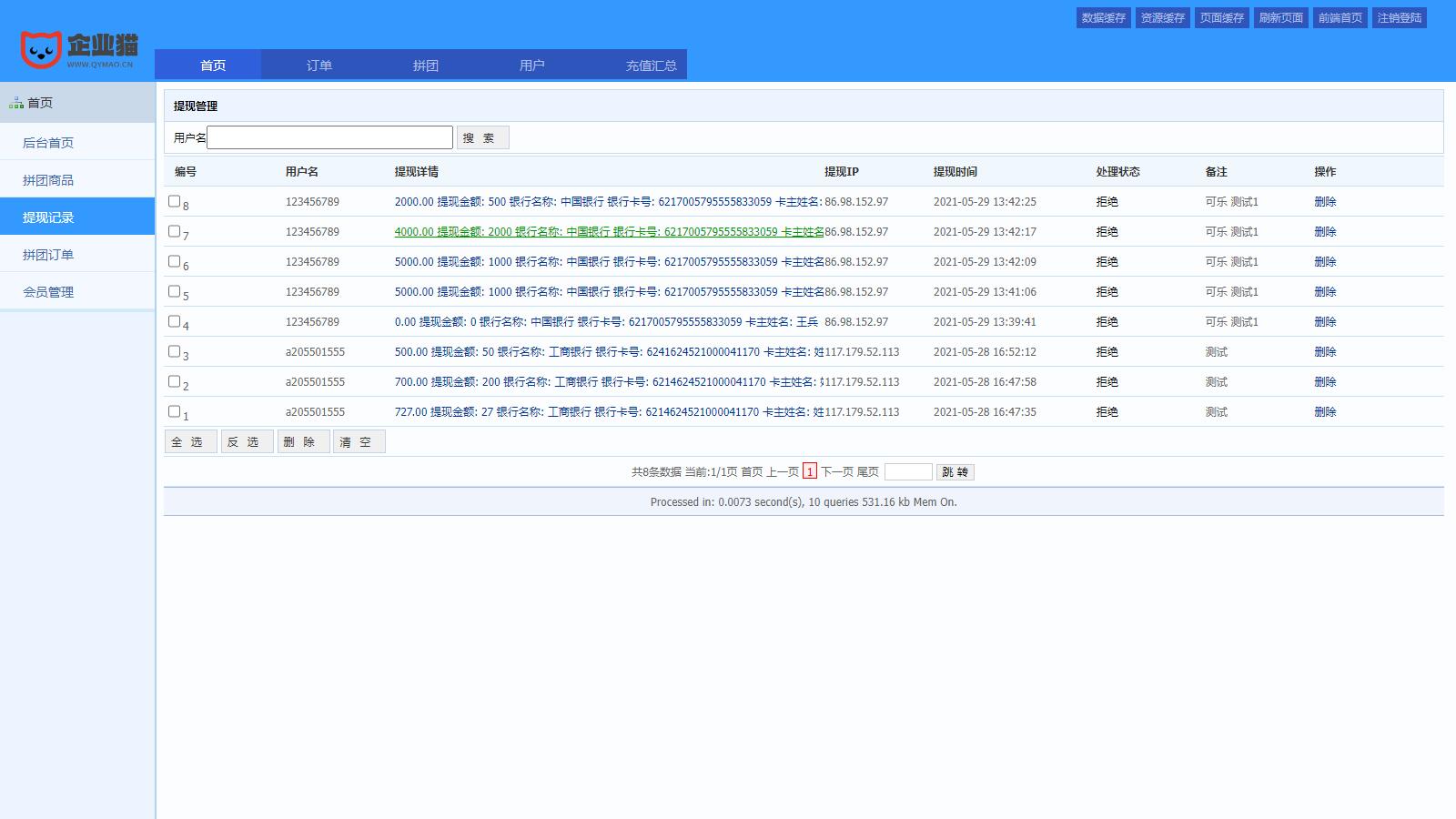This screenshot has width=1456, height=819.
Task: Click the 反选 button
Action: coord(247,442)
